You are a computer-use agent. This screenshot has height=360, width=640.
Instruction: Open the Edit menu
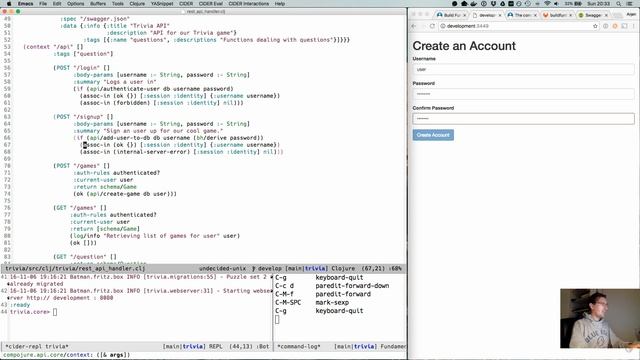57,4
